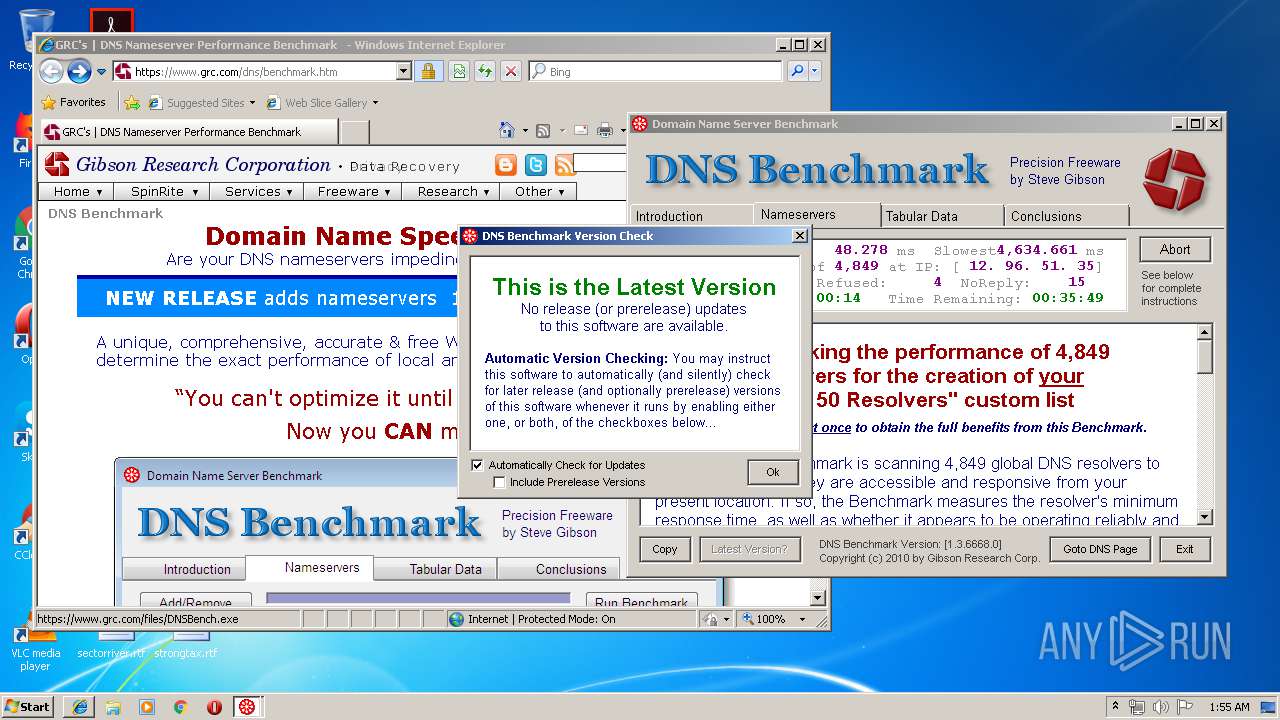1280x720 pixels.
Task: Select the GRC's DNS Nameserver IE tab
Action: pos(188,131)
